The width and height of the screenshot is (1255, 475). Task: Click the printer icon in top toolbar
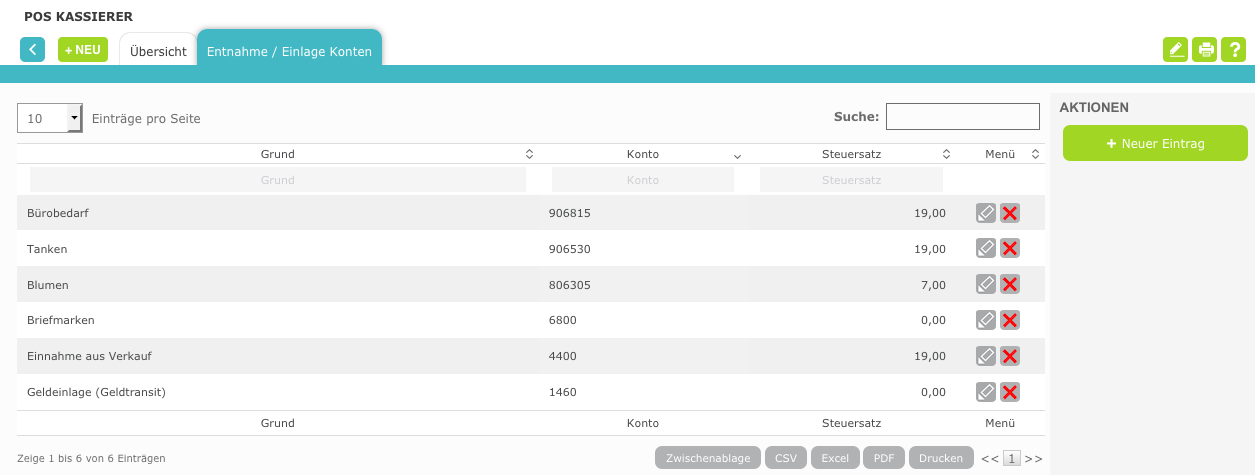coord(1205,50)
